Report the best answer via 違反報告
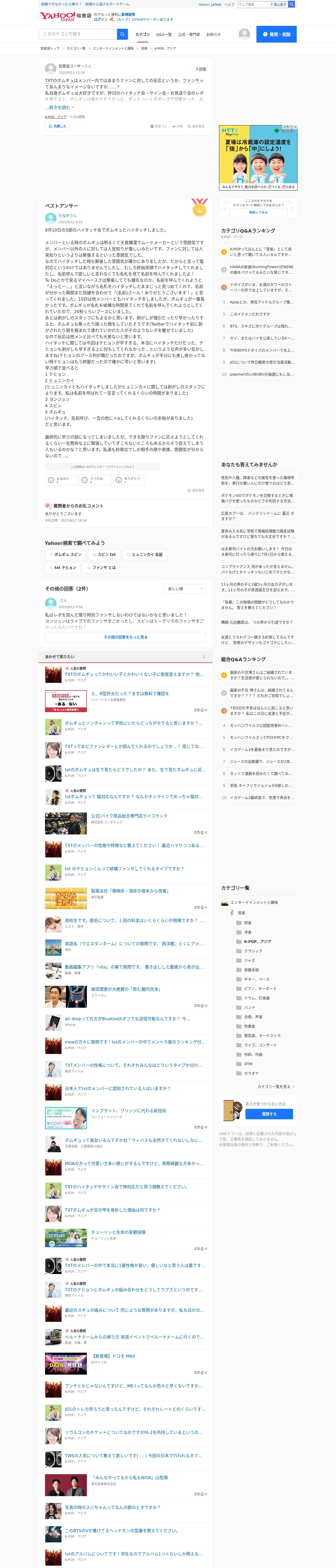This screenshot has width=336, height=1568. 196,490
